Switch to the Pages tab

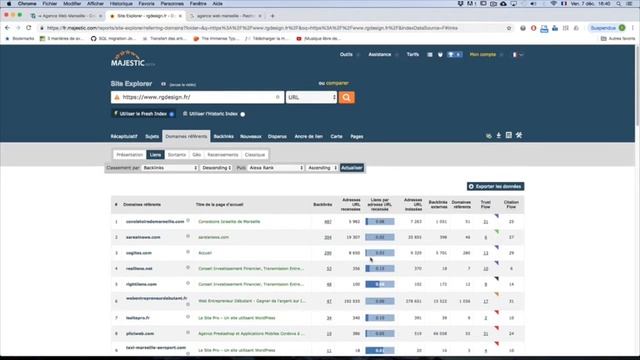[x=357, y=136]
